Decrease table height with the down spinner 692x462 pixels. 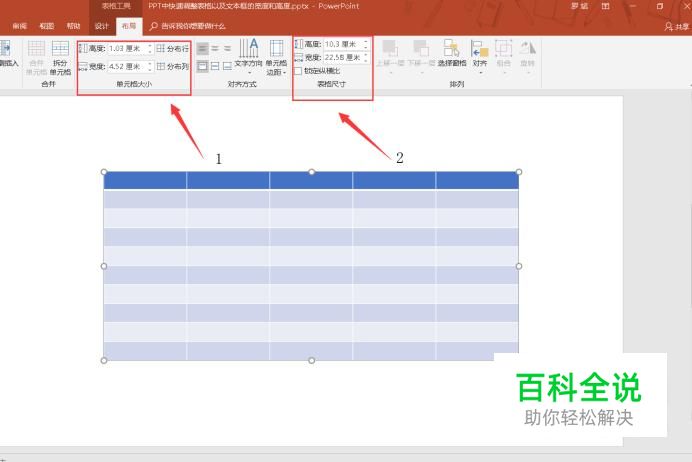(x=366, y=47)
